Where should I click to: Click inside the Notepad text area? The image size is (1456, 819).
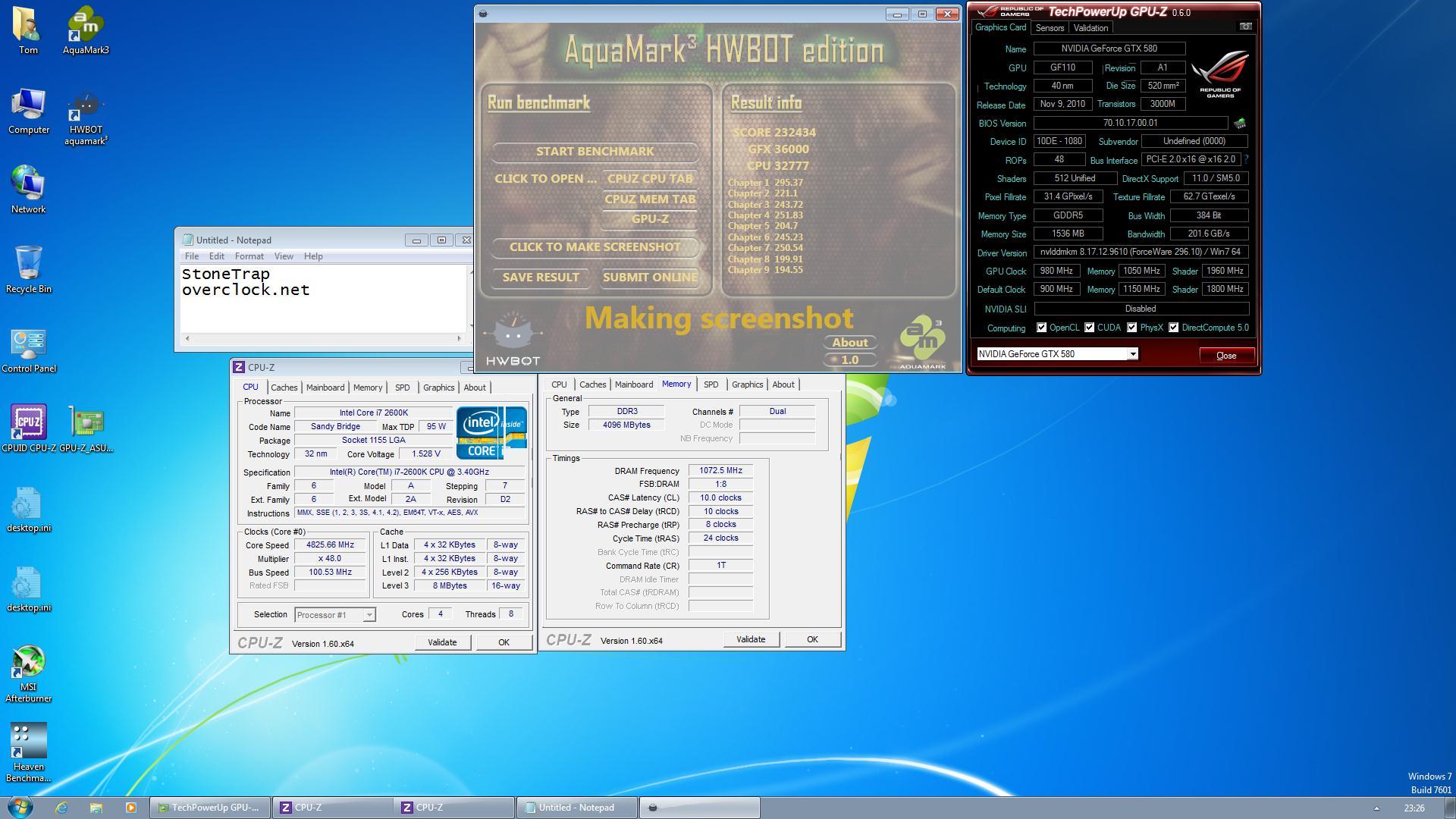click(323, 298)
